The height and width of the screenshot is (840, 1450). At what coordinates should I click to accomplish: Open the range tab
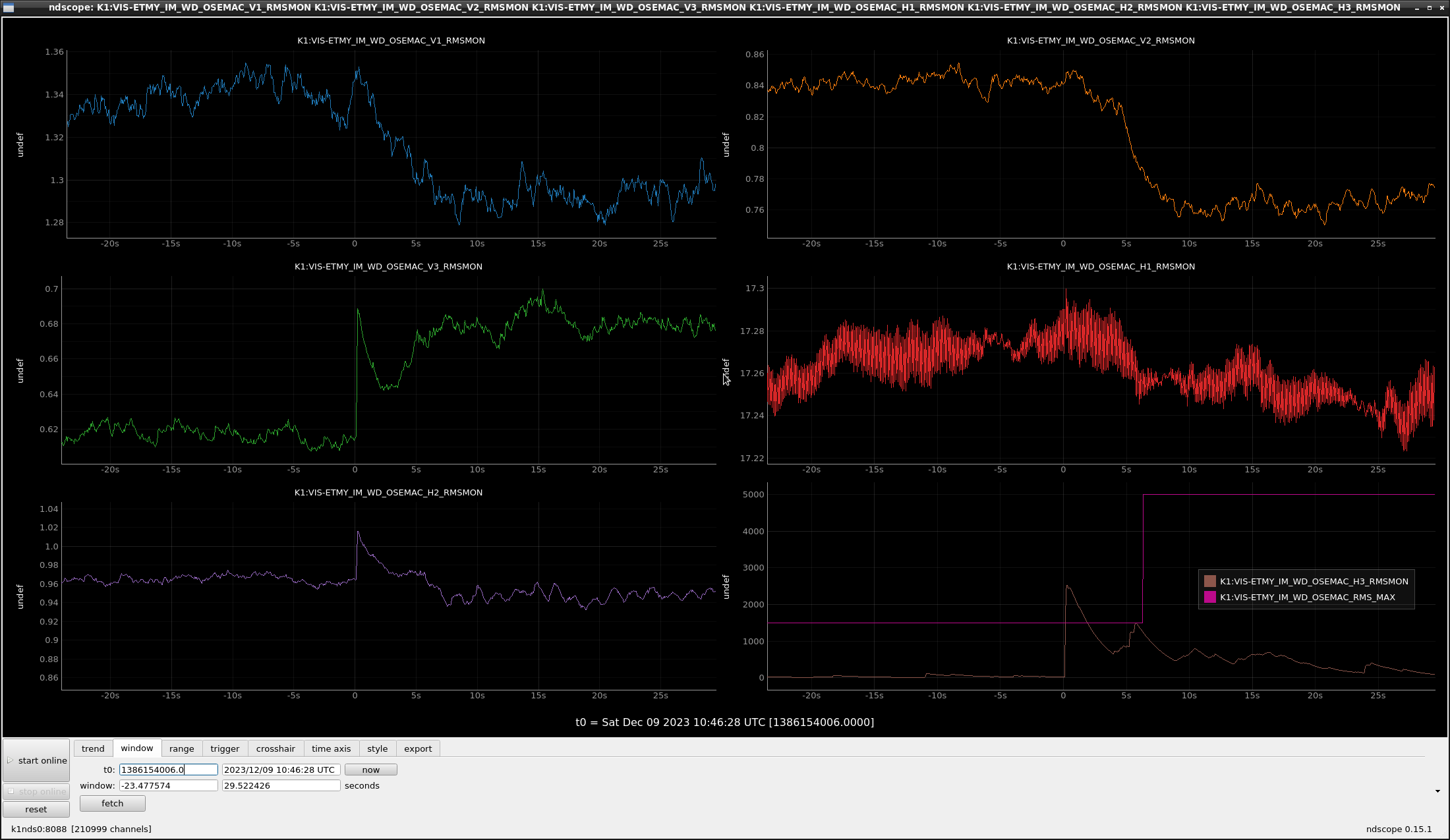pos(182,748)
